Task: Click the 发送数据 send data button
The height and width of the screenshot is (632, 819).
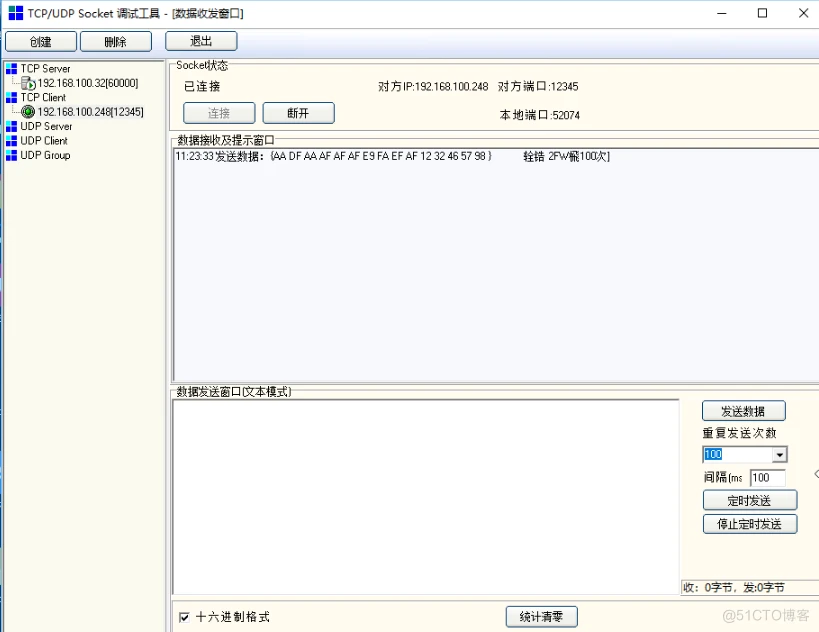Action: tap(743, 410)
